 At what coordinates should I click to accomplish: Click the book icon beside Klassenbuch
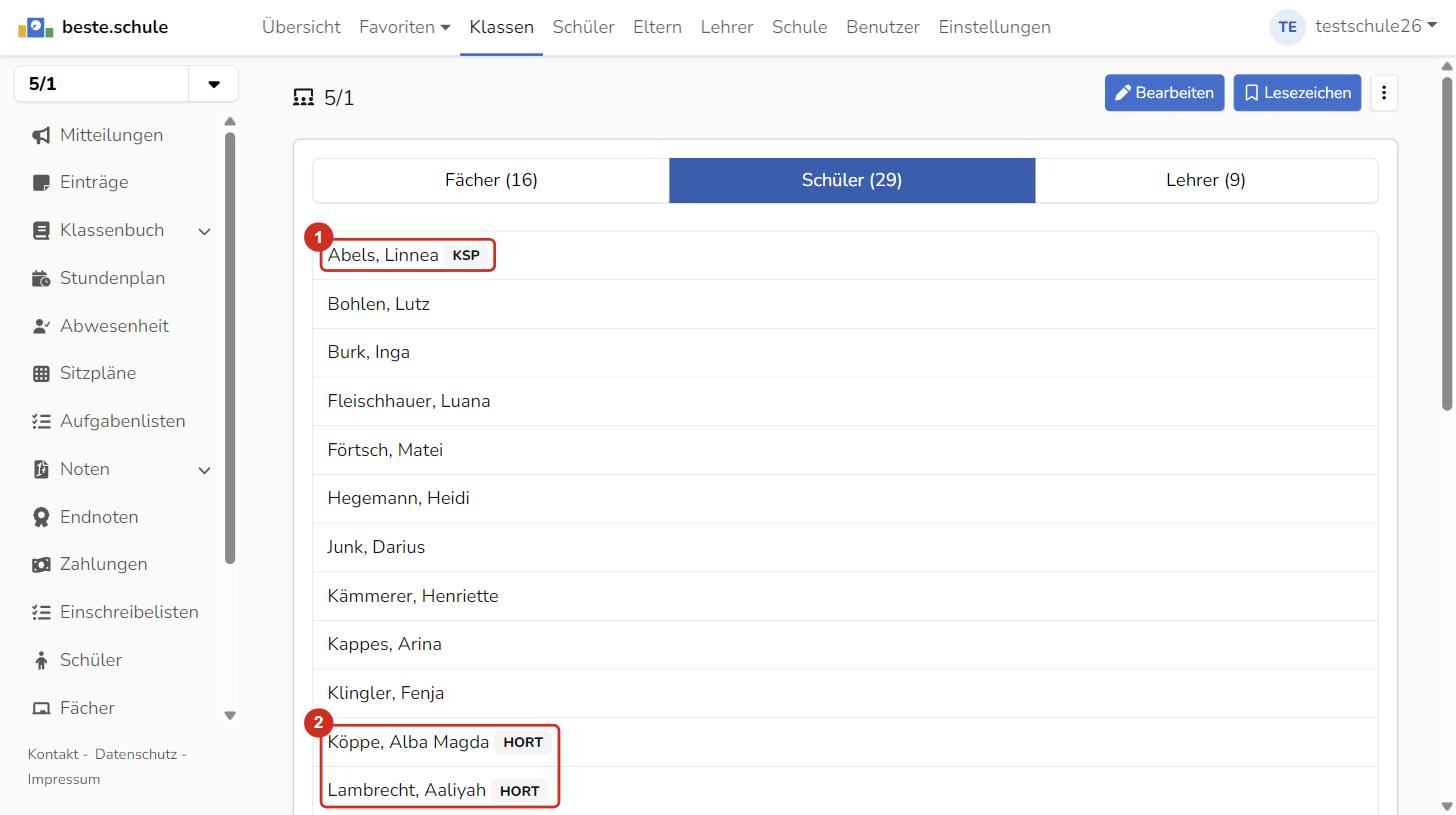[41, 230]
